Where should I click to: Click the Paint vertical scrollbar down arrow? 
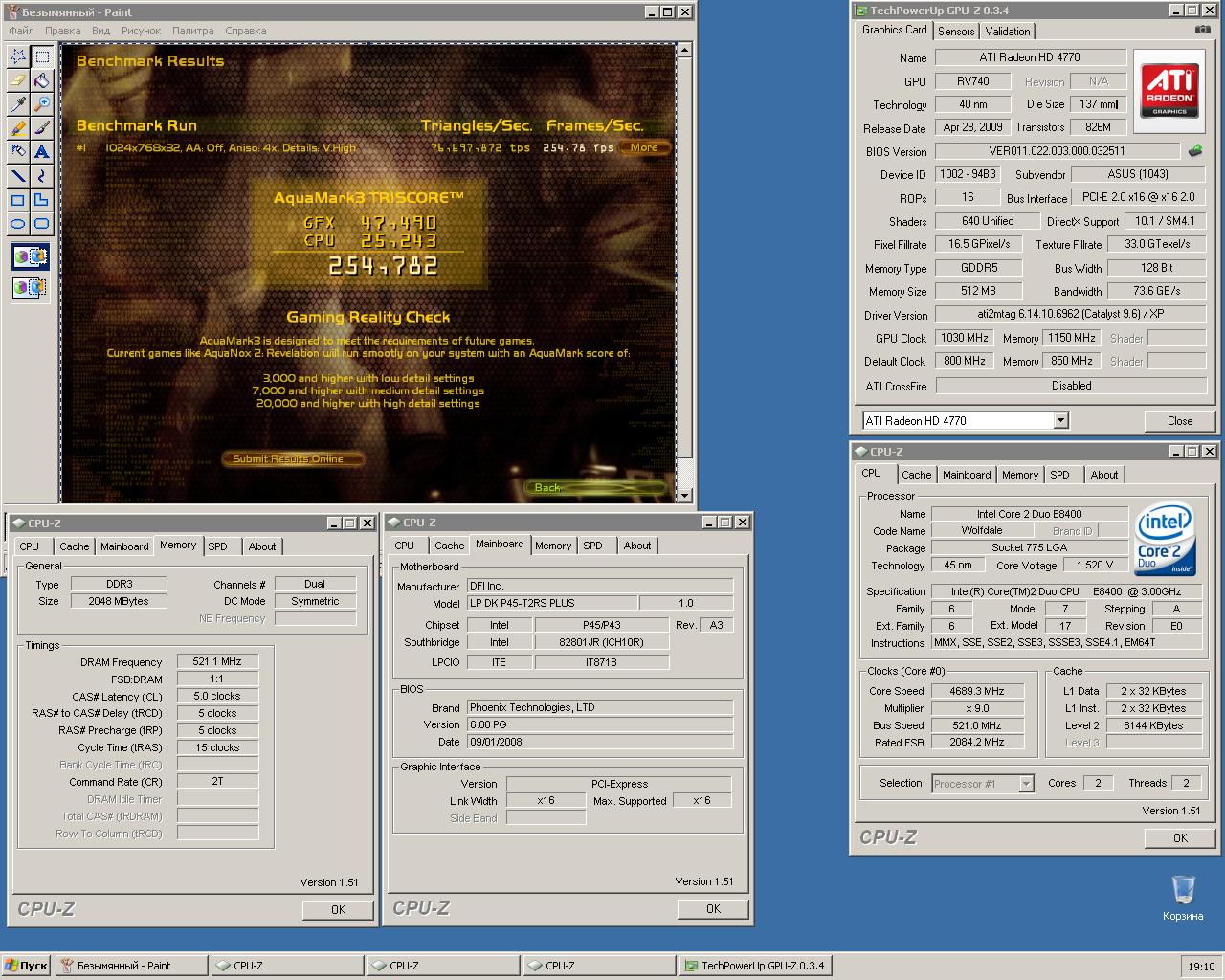click(x=683, y=495)
